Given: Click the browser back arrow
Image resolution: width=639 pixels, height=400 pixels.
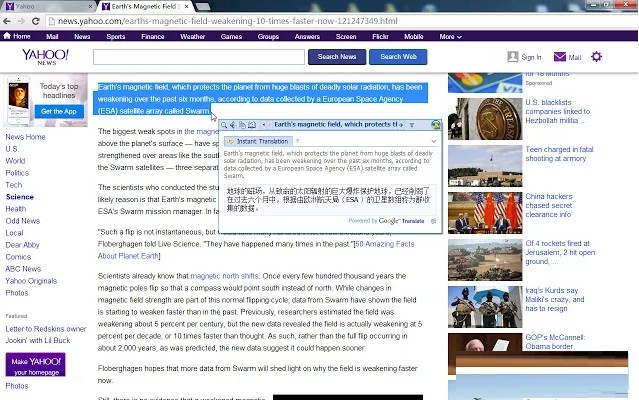Looking at the screenshot, I should click(x=7, y=21).
